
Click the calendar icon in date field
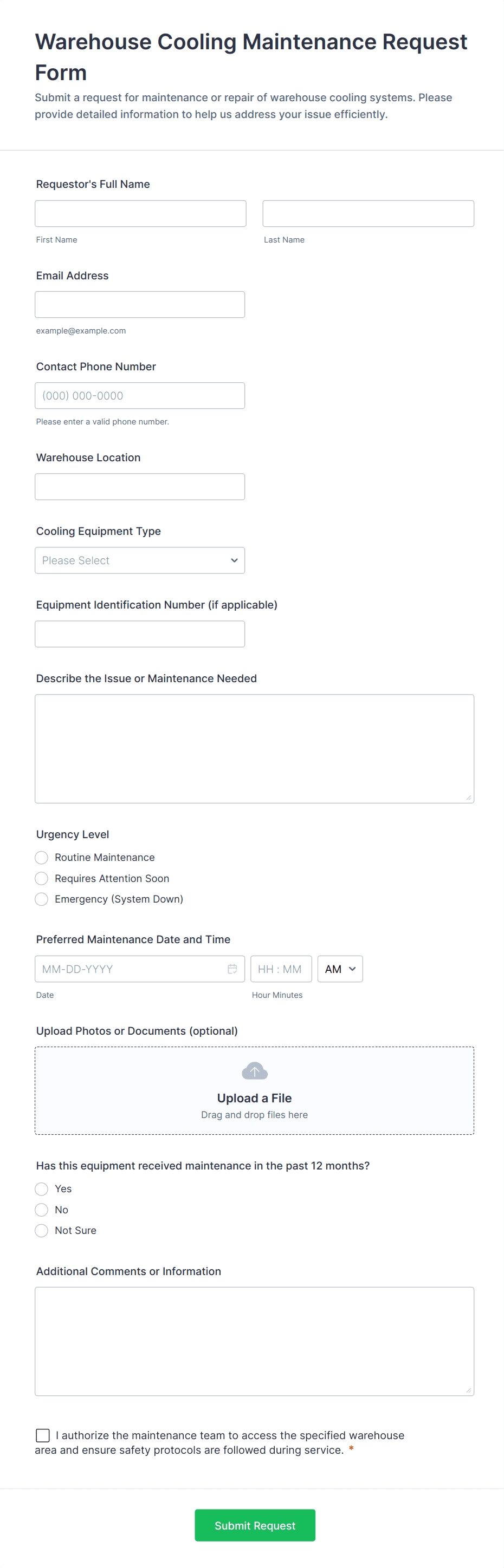[x=232, y=969]
